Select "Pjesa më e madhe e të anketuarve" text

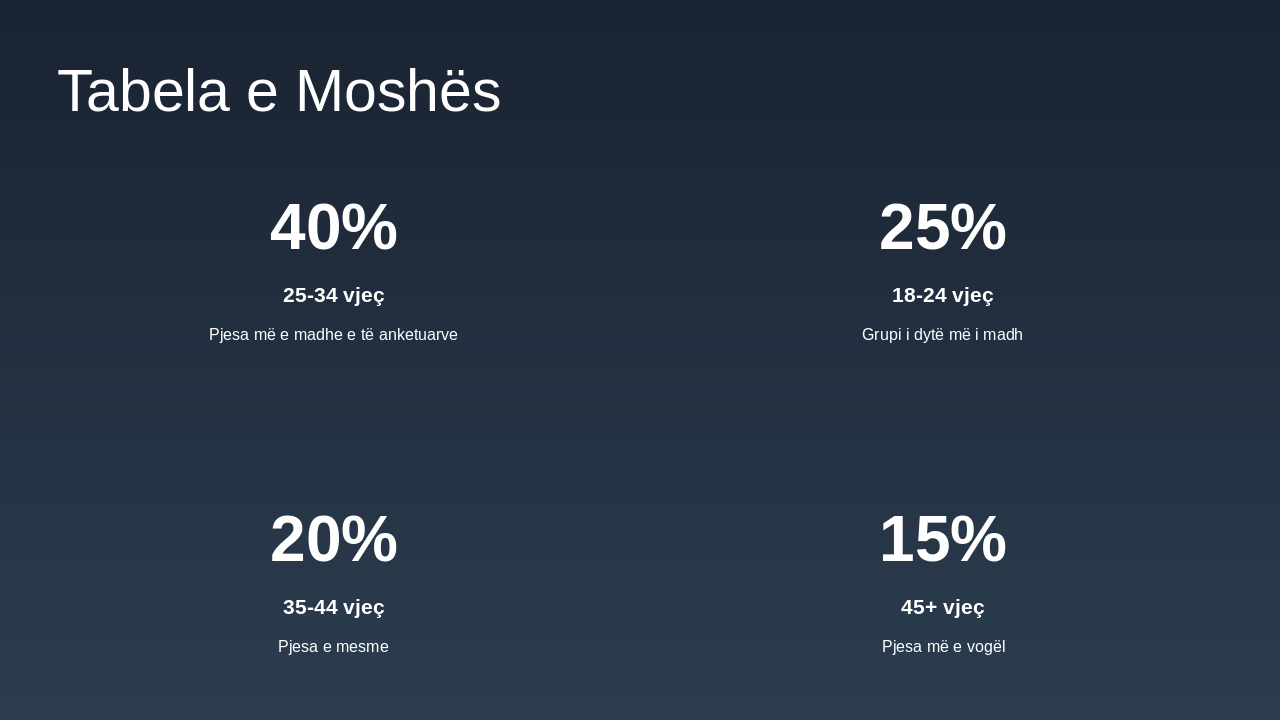(333, 335)
